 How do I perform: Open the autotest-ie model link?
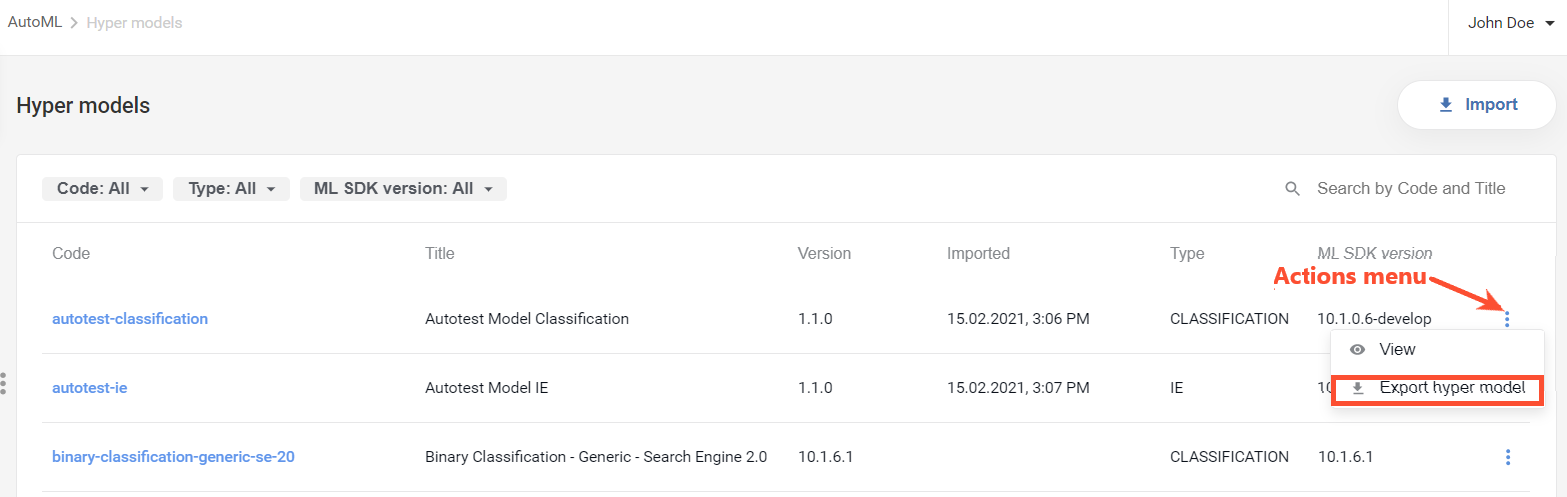tap(90, 388)
